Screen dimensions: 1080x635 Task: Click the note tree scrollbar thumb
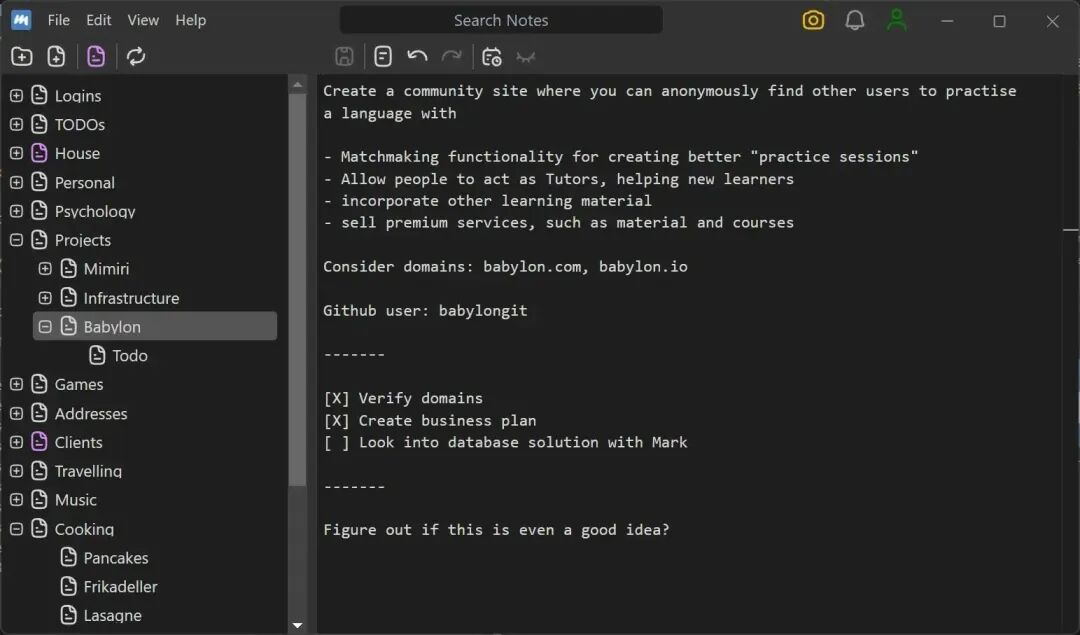298,289
